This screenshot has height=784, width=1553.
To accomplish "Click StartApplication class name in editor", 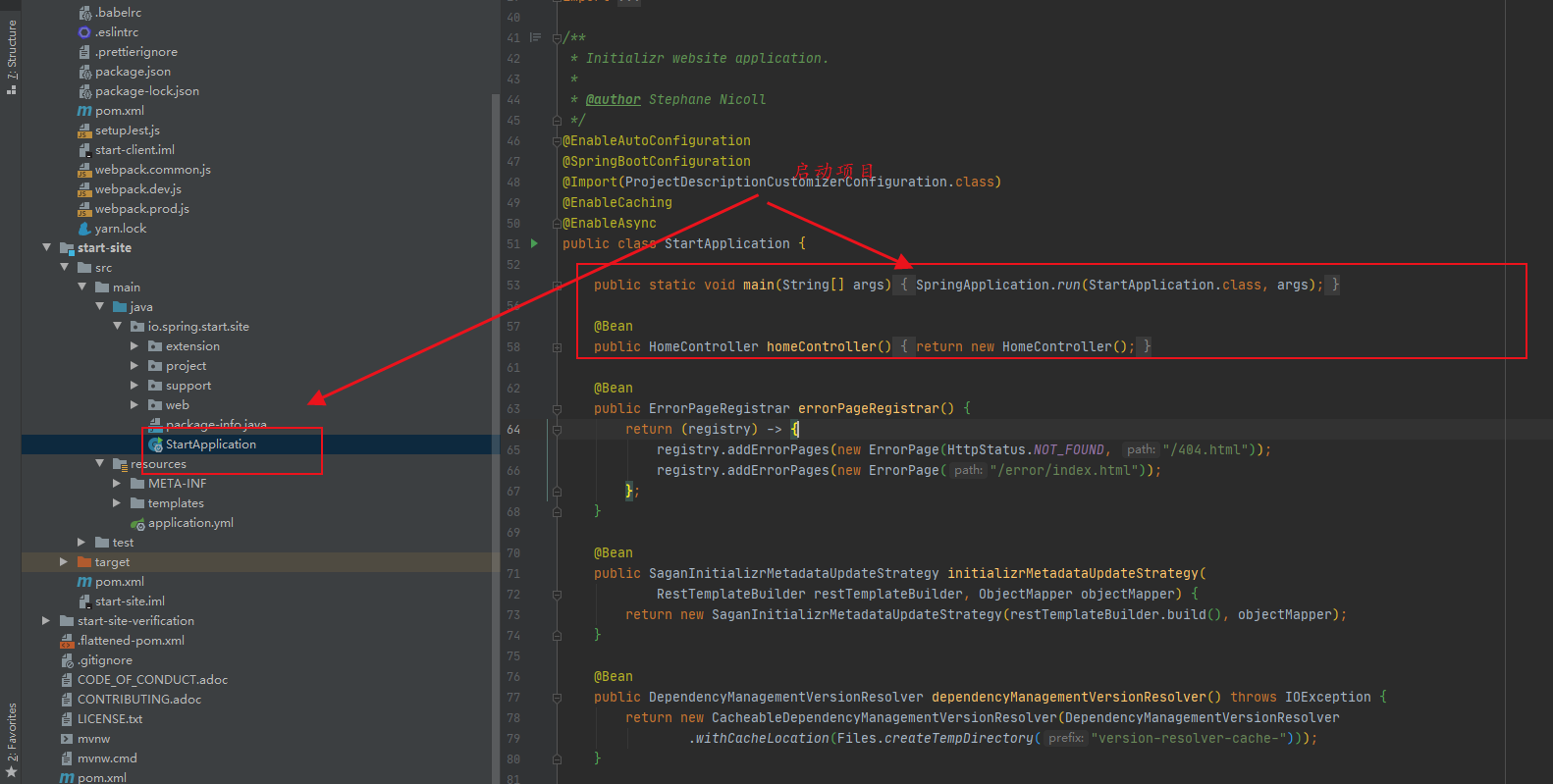I will coord(727,243).
